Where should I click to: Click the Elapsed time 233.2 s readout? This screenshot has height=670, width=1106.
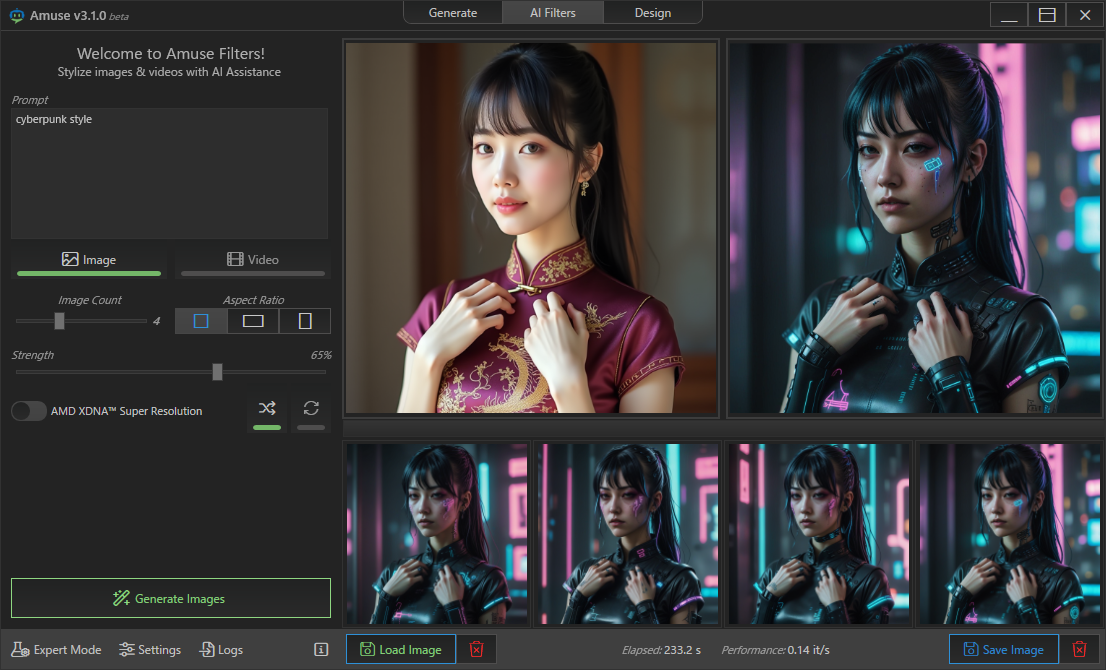point(662,650)
